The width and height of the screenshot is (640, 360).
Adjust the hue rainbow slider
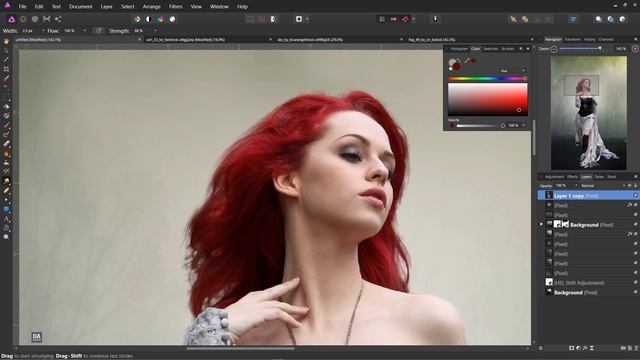point(487,78)
